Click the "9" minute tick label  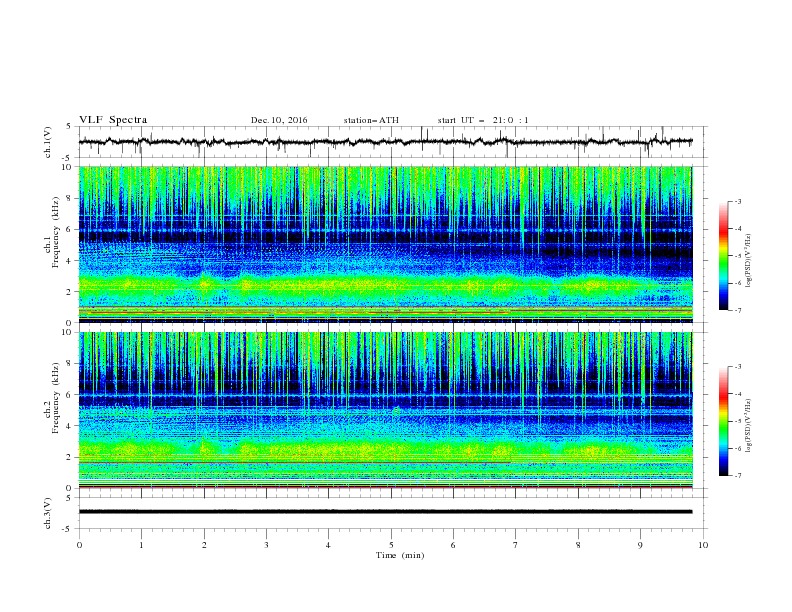tap(640, 545)
